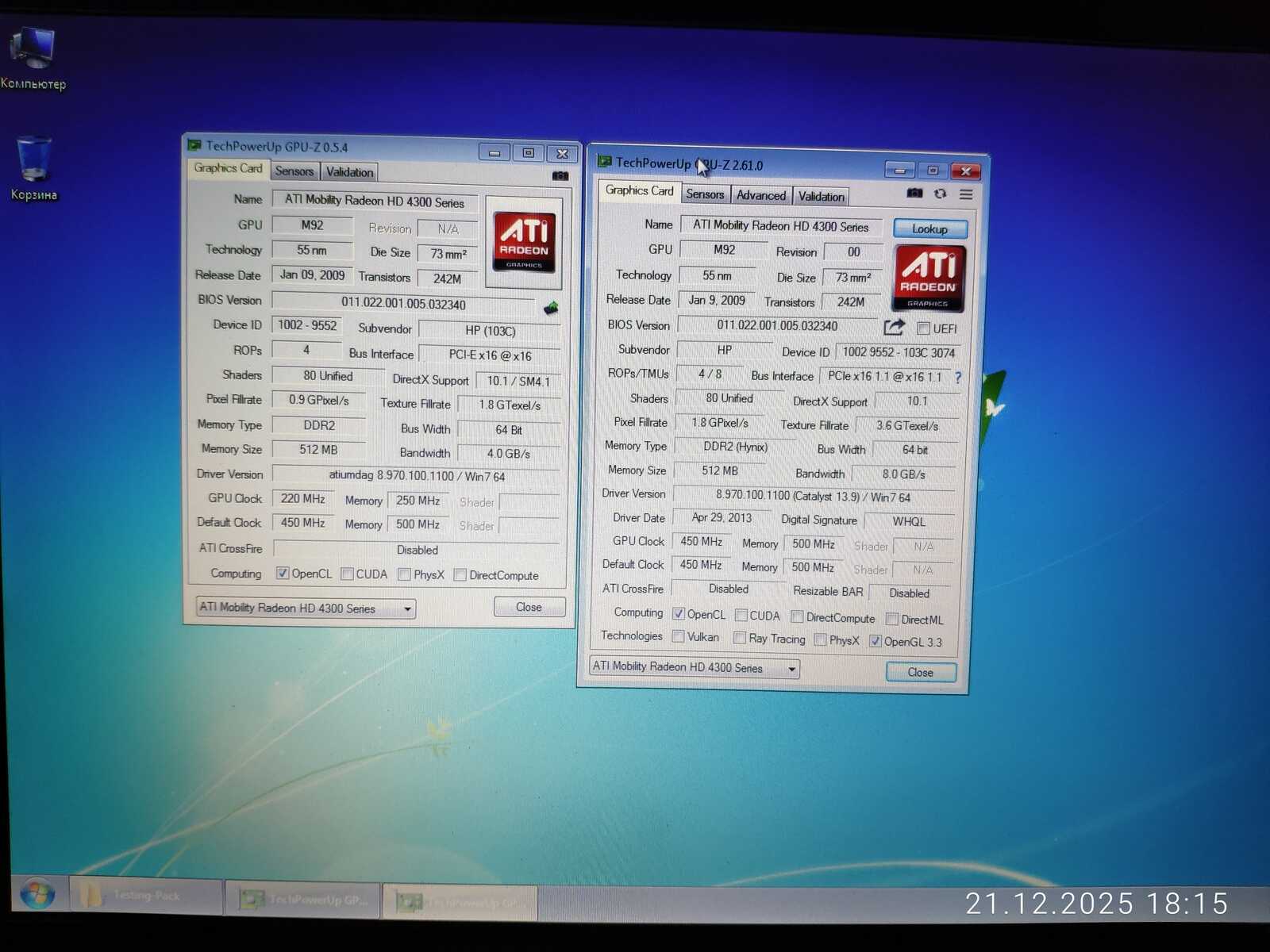
Task: Open Testing-Pack folder in the taskbar
Action: tap(145, 896)
